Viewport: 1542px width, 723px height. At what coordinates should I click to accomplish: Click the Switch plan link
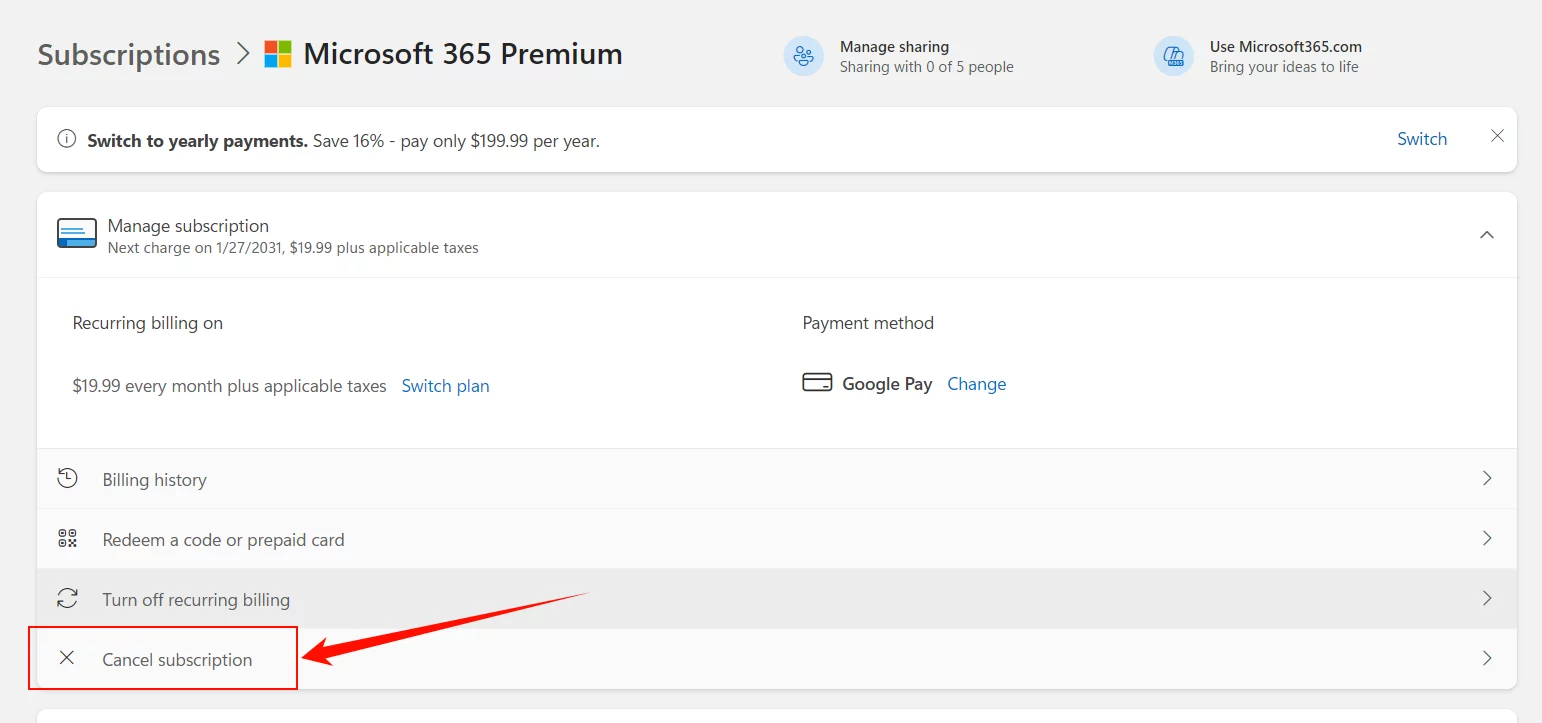click(x=445, y=386)
